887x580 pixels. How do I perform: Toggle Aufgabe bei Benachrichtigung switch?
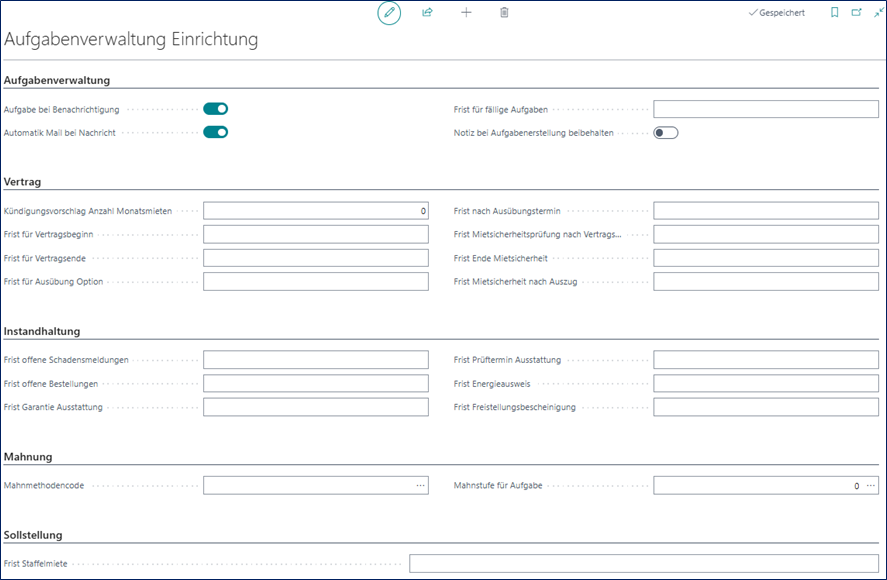tap(216, 109)
